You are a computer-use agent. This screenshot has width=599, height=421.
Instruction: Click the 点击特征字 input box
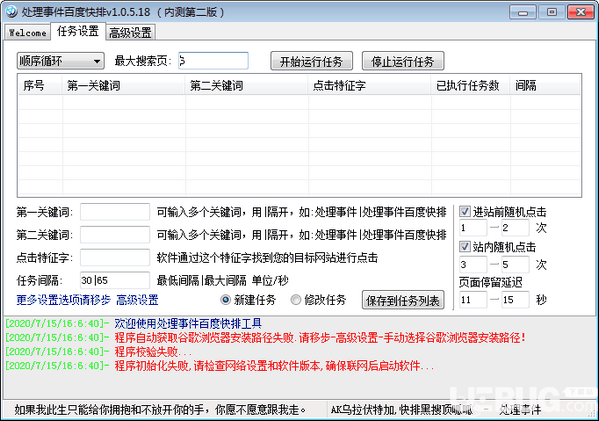pos(115,257)
